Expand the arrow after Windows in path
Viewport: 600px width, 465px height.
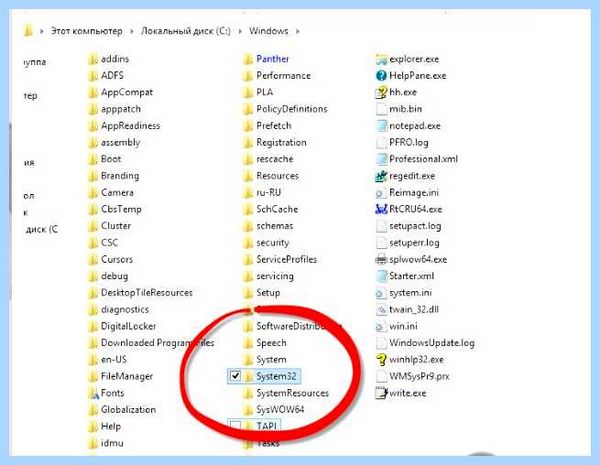298,31
